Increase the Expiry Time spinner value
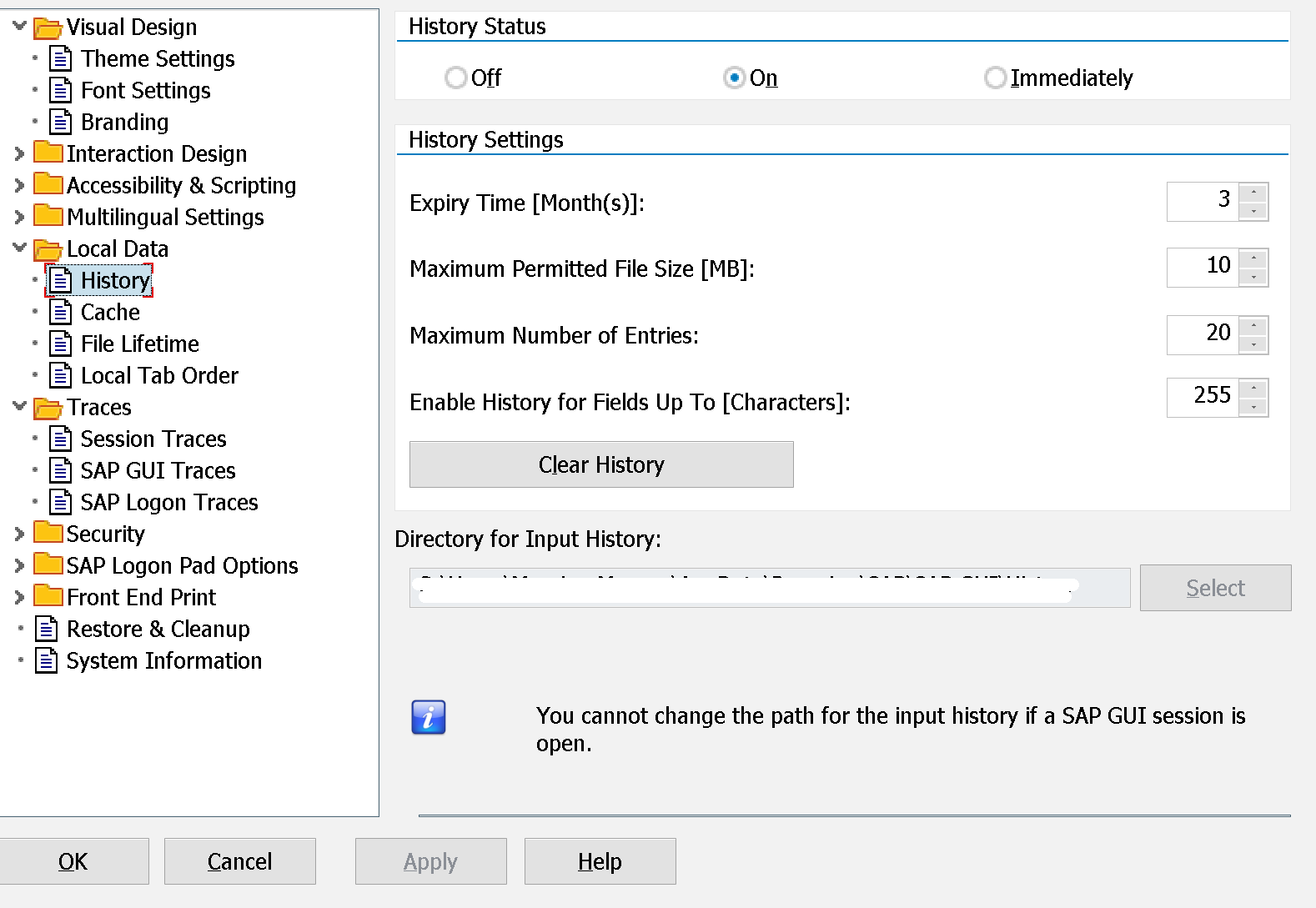The height and width of the screenshot is (908, 1316). [1253, 193]
